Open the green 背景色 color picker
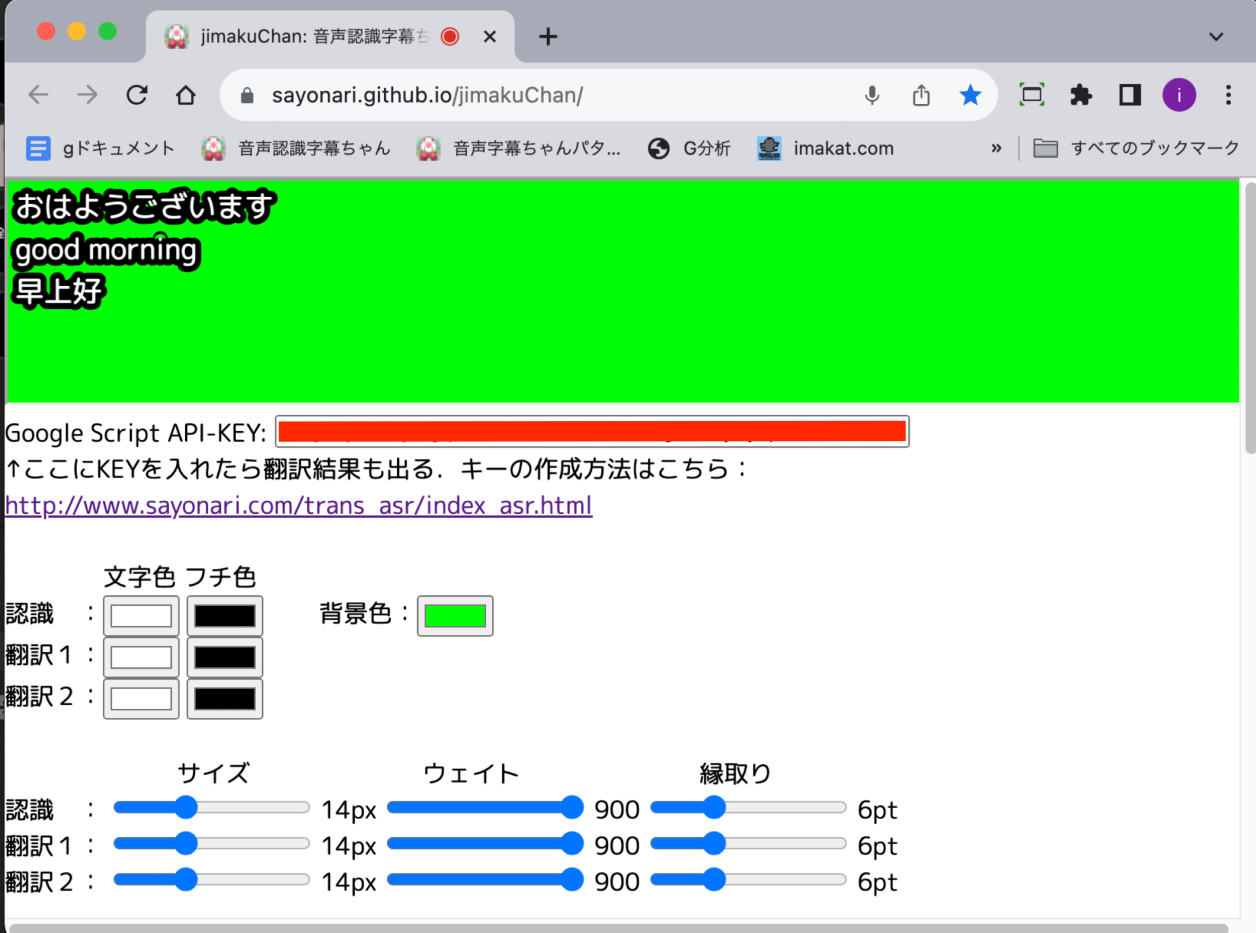Image resolution: width=1256 pixels, height=933 pixels. (455, 616)
